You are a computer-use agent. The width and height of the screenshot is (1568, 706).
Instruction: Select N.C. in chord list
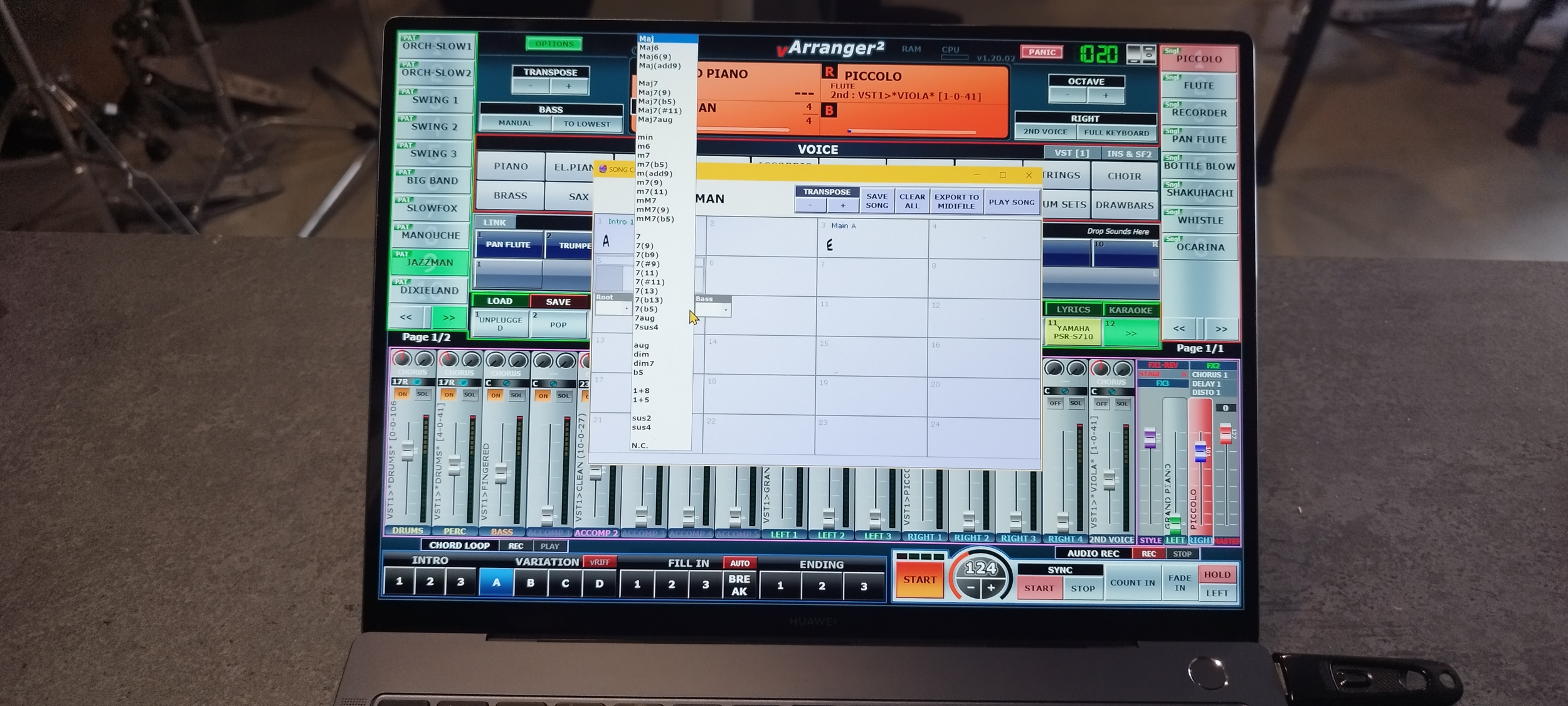pos(640,445)
